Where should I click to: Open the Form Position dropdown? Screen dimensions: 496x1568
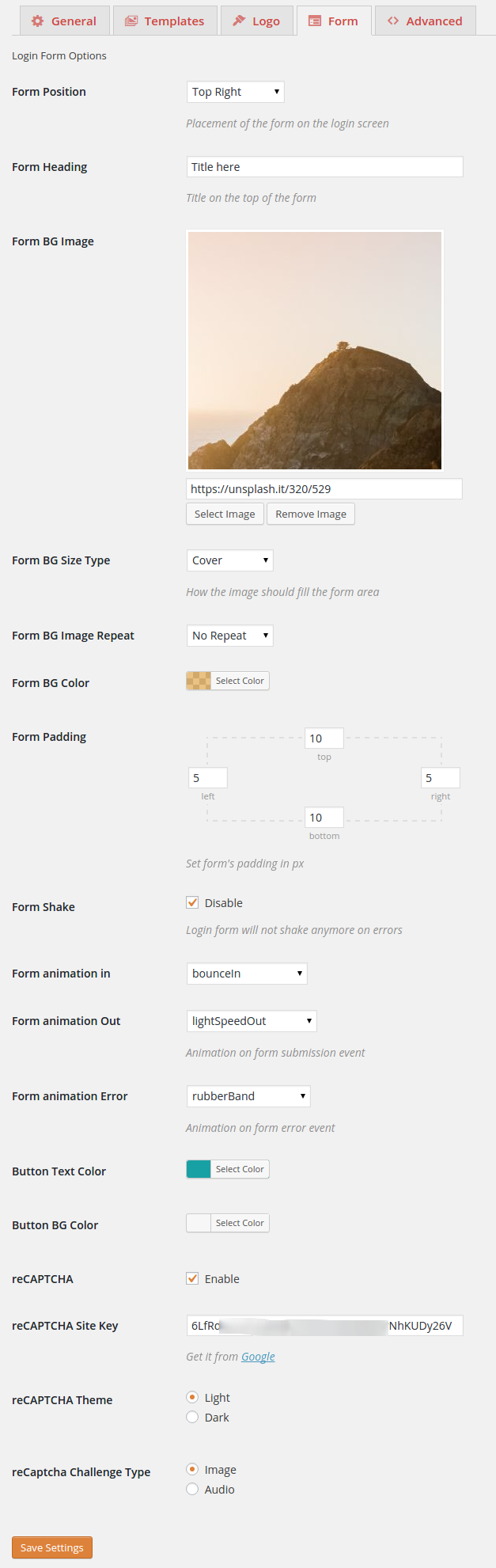tap(234, 91)
